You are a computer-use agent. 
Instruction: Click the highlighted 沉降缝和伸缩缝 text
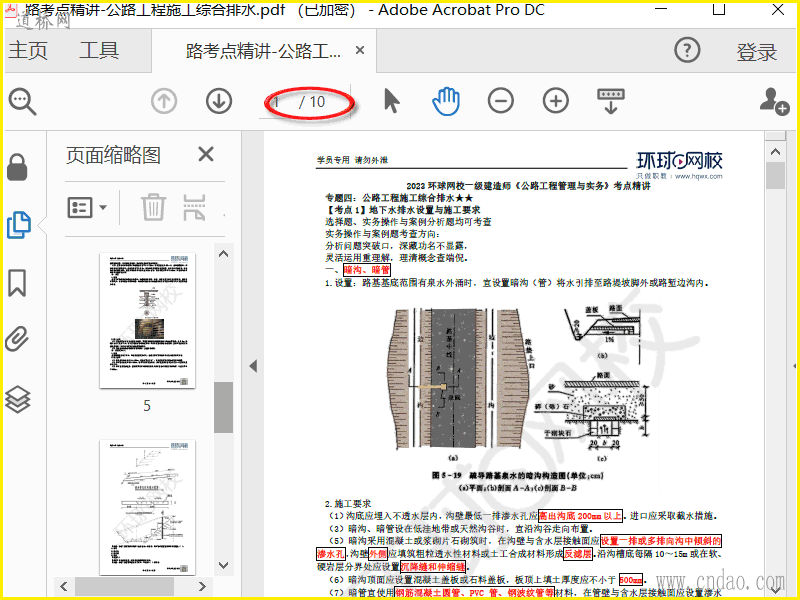pos(433,566)
